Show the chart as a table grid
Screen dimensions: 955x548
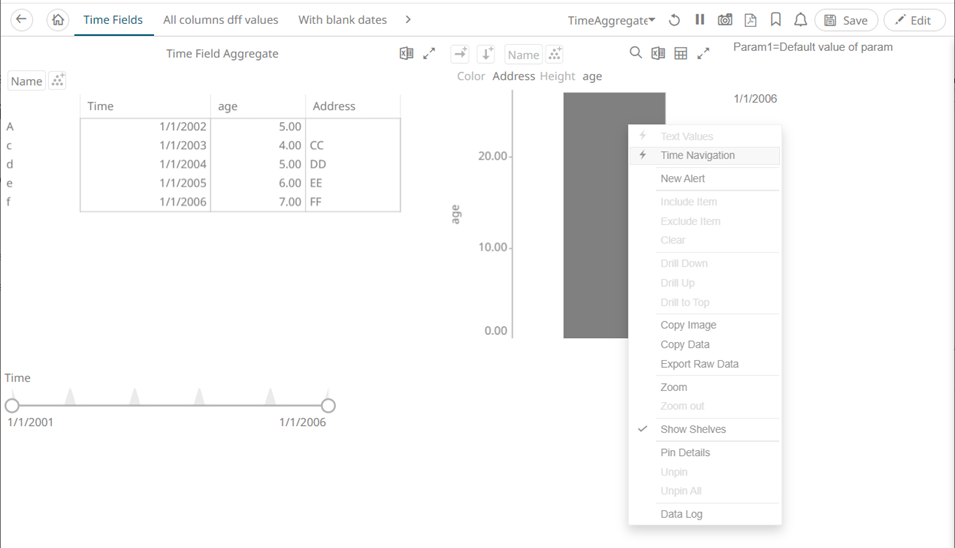(x=681, y=54)
